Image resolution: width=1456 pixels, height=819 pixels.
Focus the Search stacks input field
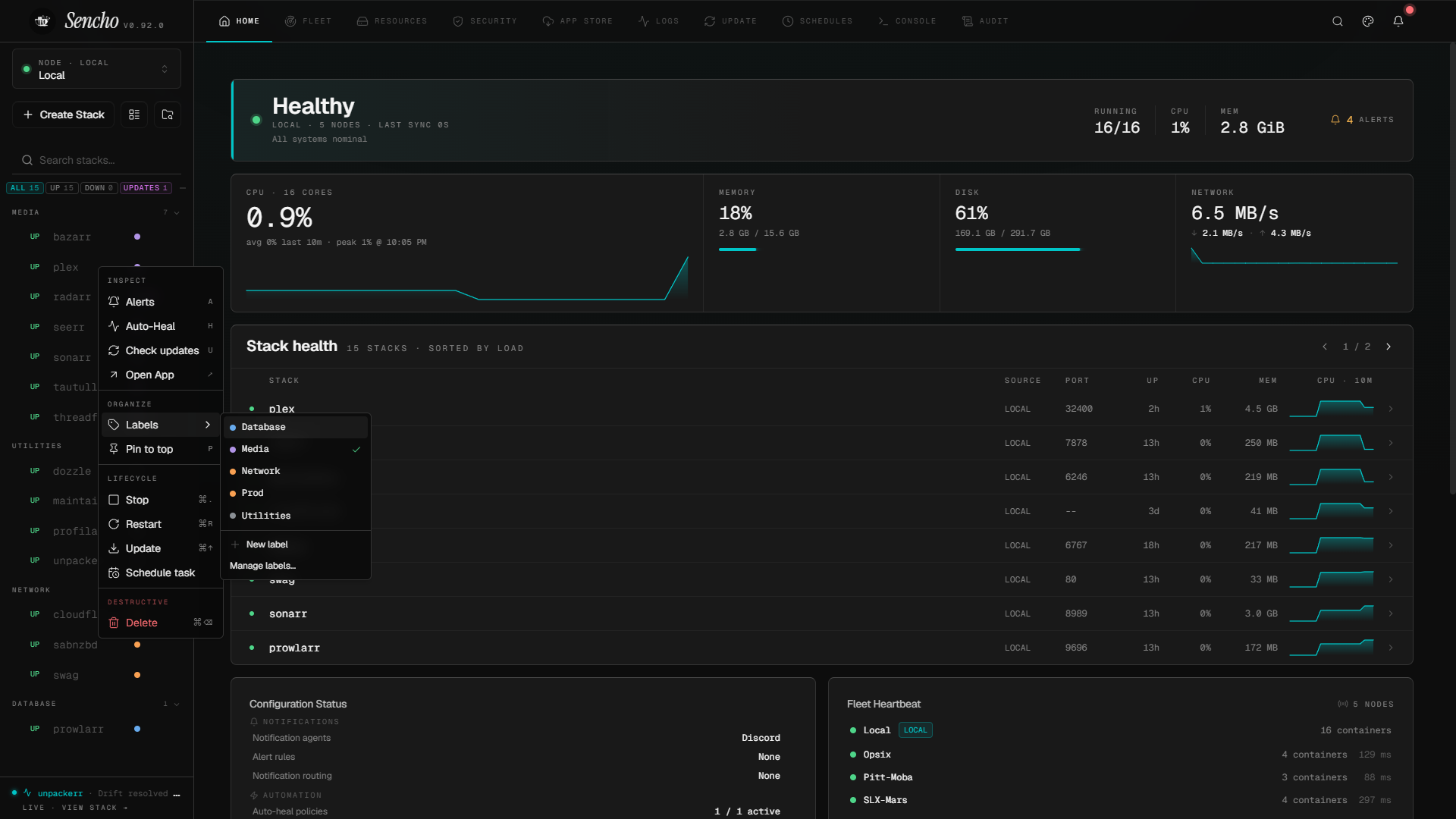point(96,160)
